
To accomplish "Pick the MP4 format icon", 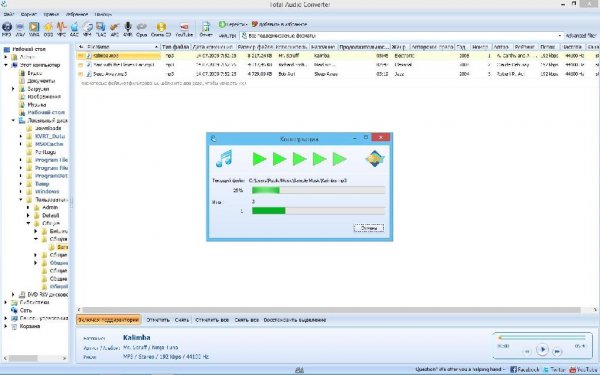I will tap(88, 27).
